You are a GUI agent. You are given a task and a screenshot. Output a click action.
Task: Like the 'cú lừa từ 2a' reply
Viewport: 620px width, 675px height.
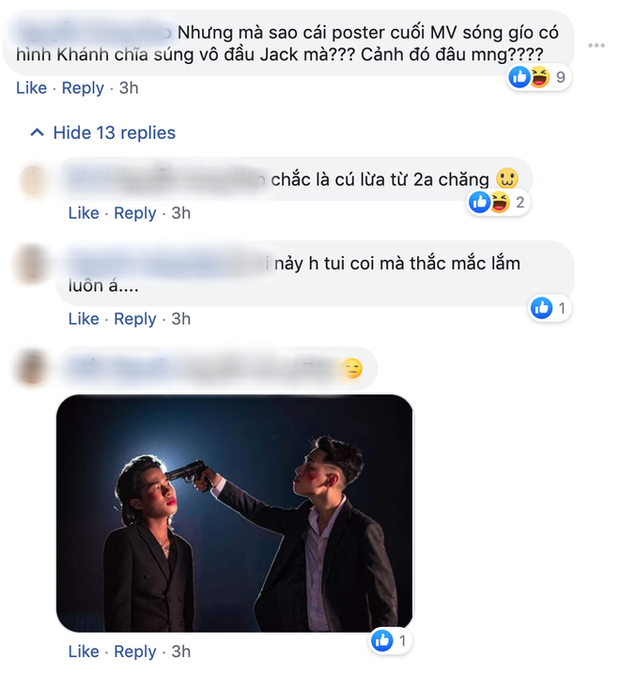pos(83,213)
